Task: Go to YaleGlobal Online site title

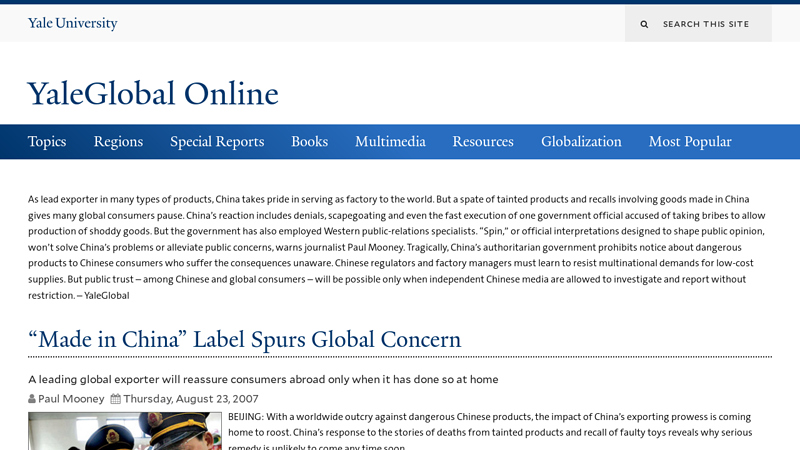Action: [x=153, y=93]
